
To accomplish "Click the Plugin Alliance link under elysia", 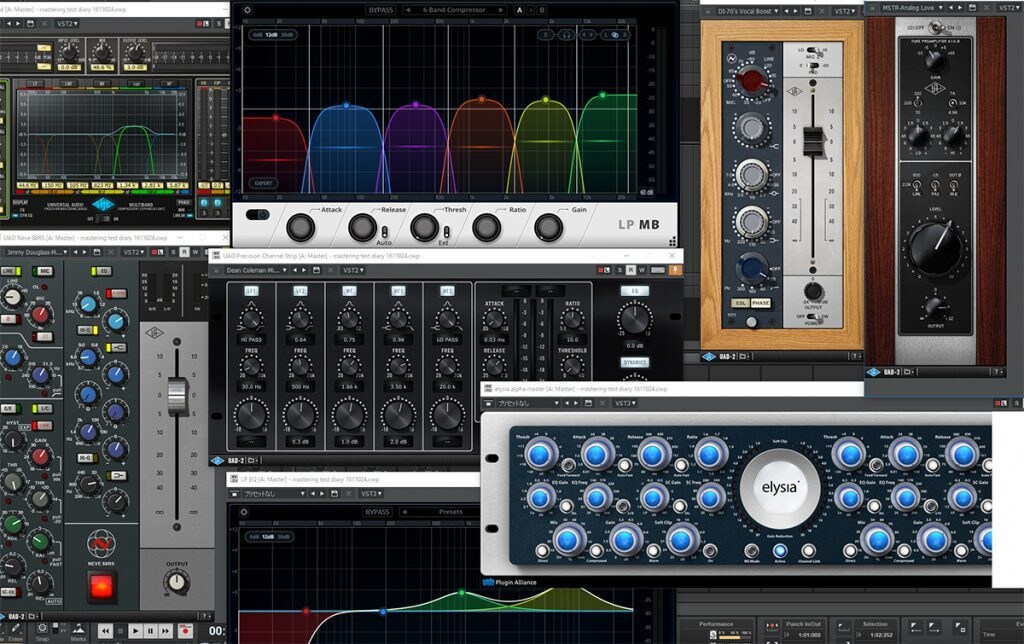I will (x=509, y=582).
